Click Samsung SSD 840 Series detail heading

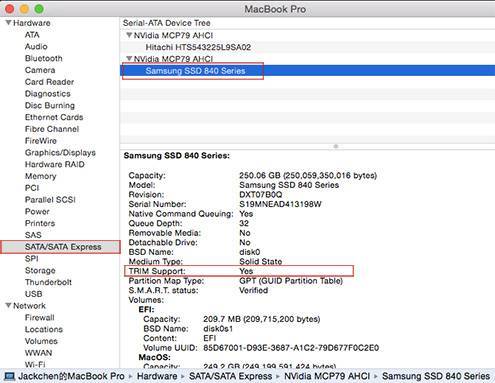177,156
